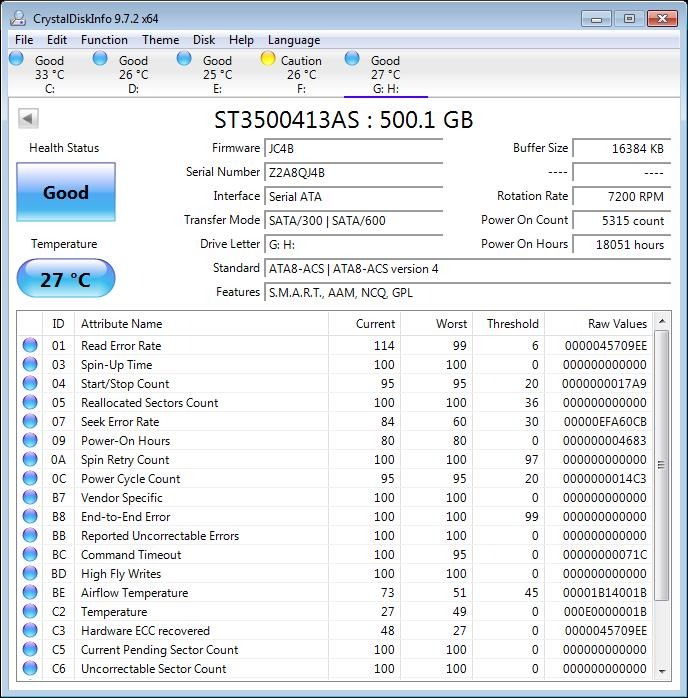The image size is (688, 698).
Task: Click the D: drive blue status orb
Action: coord(100,59)
